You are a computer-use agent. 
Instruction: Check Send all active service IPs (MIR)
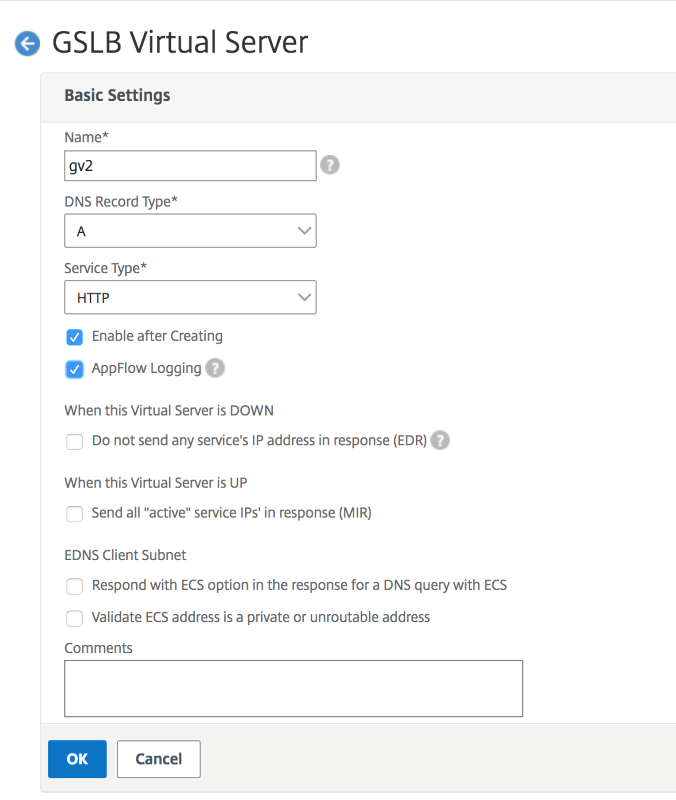(x=74, y=514)
